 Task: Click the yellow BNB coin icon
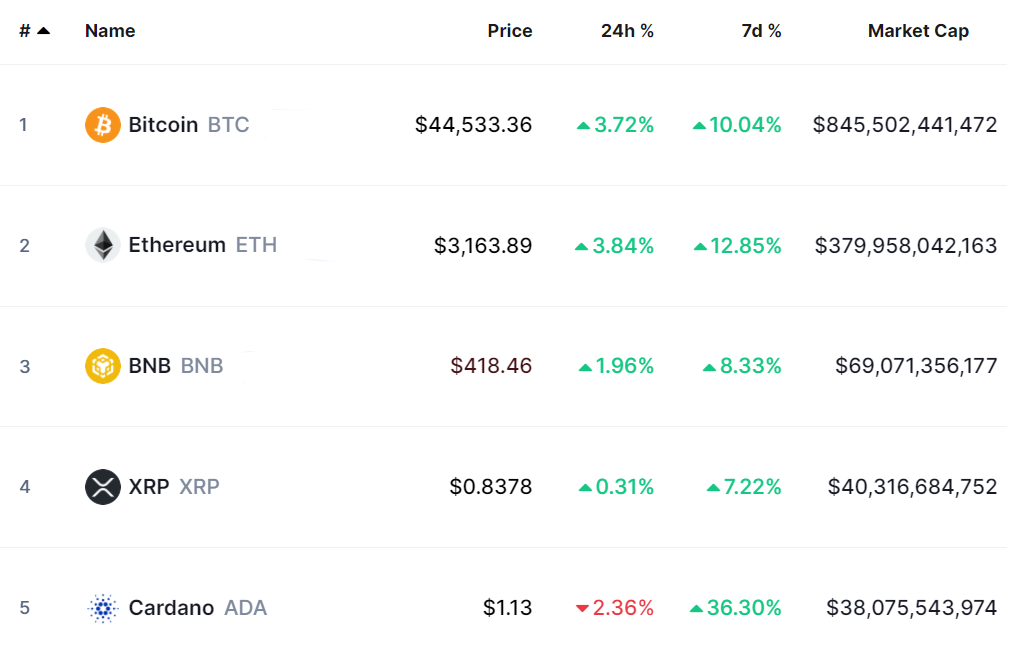click(103, 366)
